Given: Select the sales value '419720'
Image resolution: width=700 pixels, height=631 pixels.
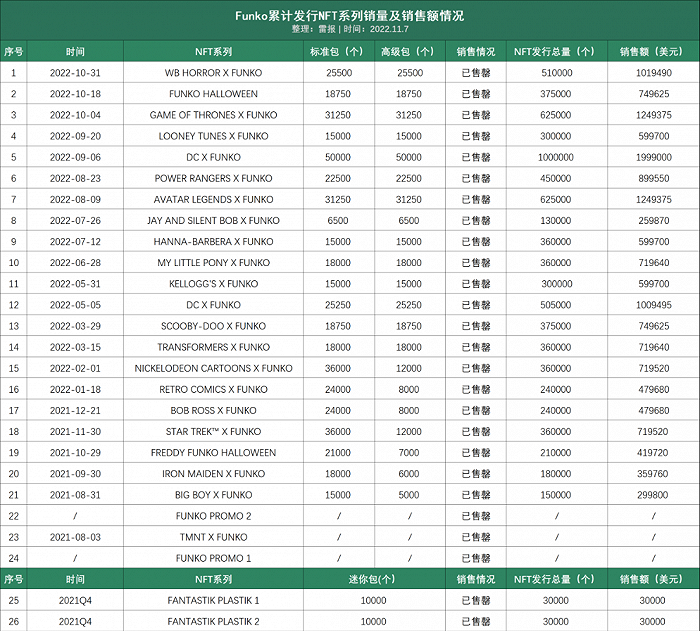Looking at the screenshot, I should [x=653, y=453].
